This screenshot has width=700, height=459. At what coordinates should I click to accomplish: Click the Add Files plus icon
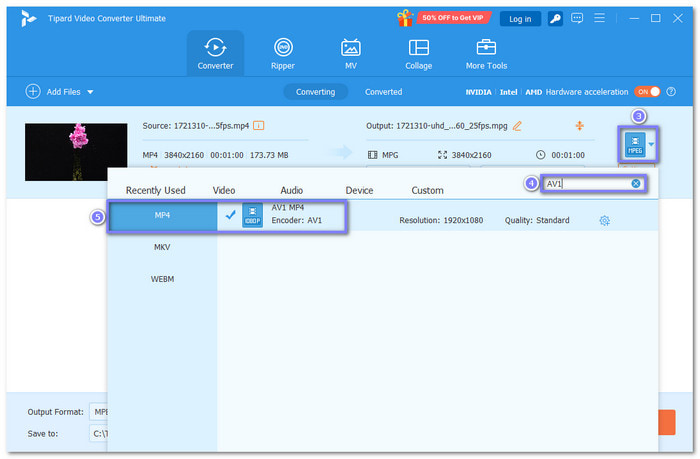[33, 92]
